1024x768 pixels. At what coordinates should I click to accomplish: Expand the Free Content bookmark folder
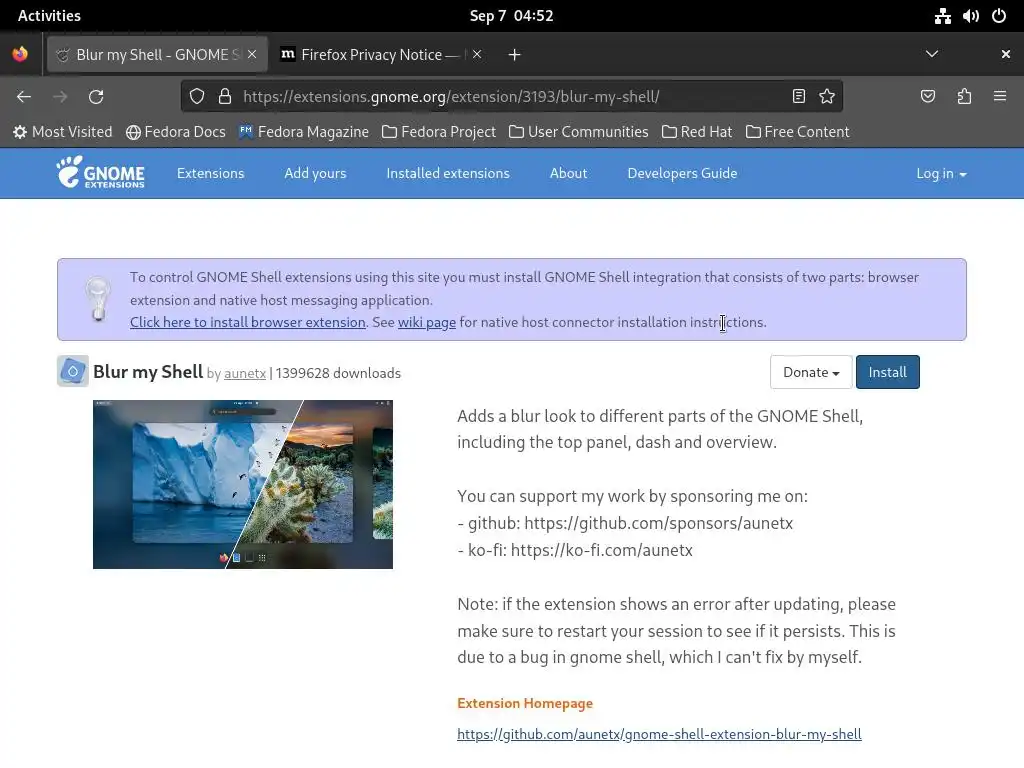797,132
